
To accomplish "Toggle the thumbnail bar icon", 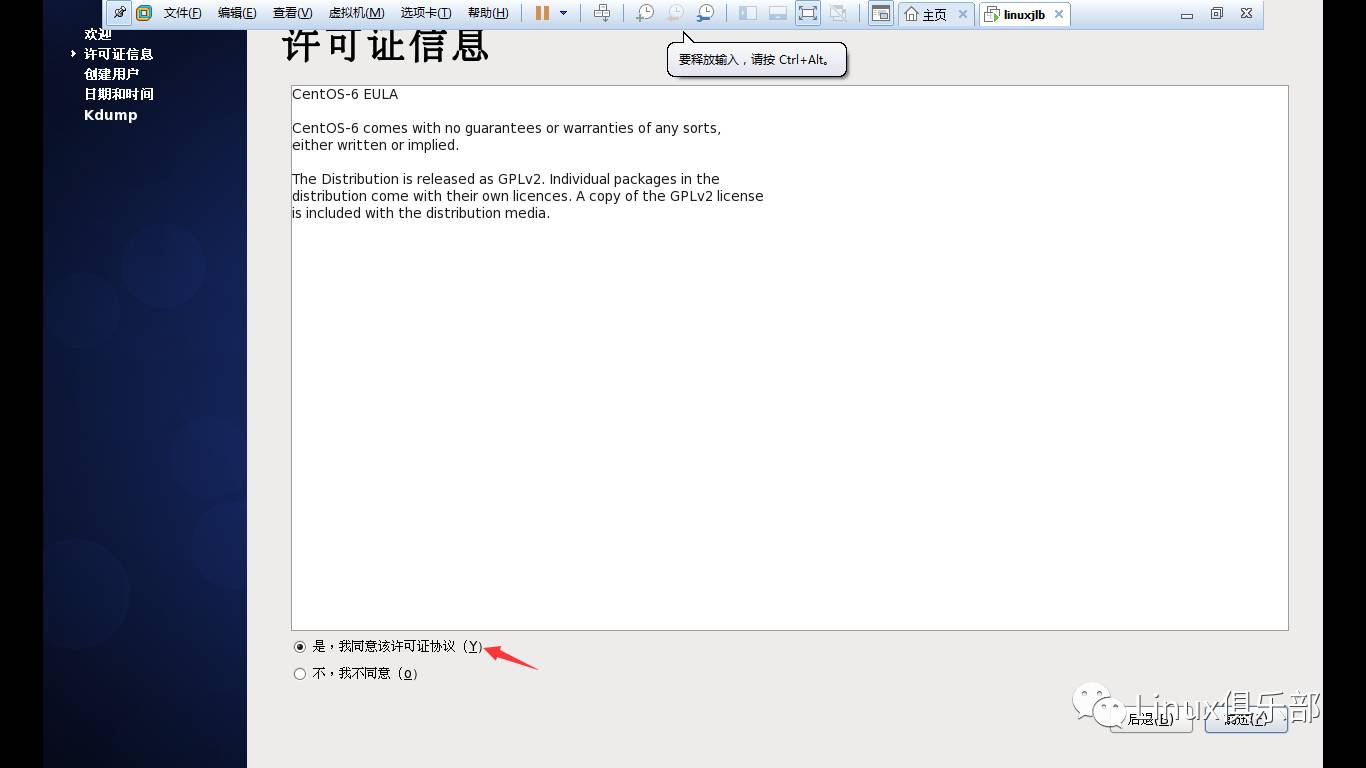I will (778, 13).
